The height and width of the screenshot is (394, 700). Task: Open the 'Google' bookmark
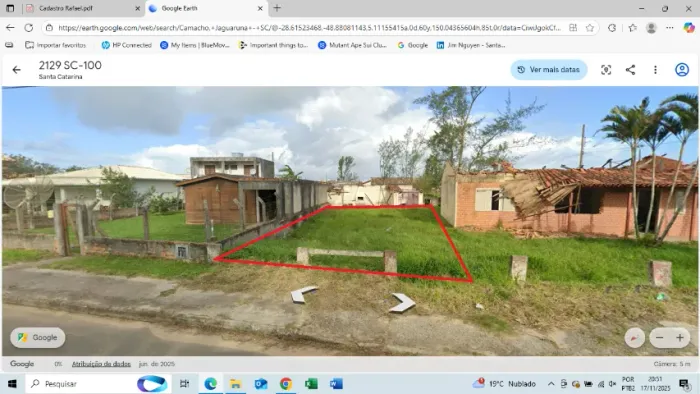(x=412, y=45)
